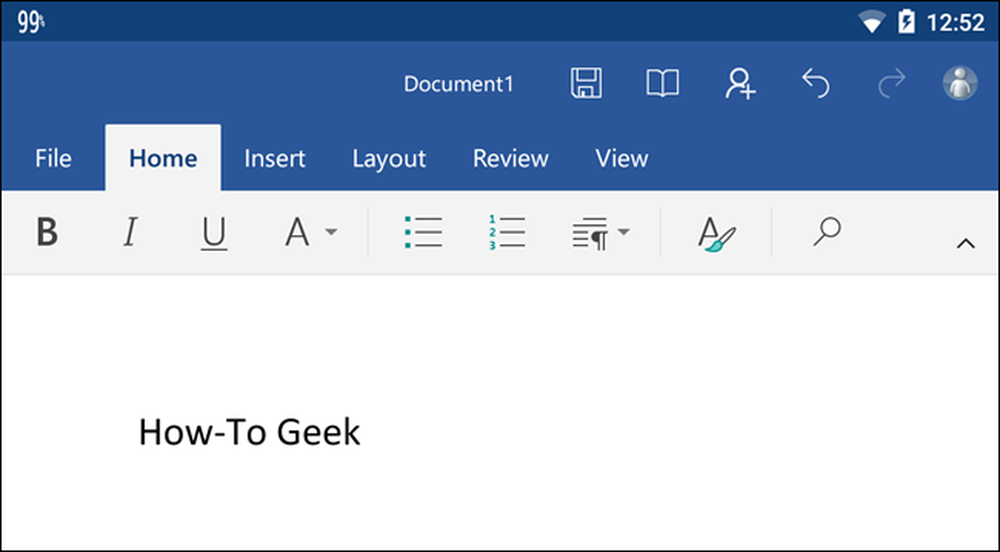Image resolution: width=1000 pixels, height=552 pixels.
Task: Place cursor in How-To Geek text
Action: tap(249, 432)
